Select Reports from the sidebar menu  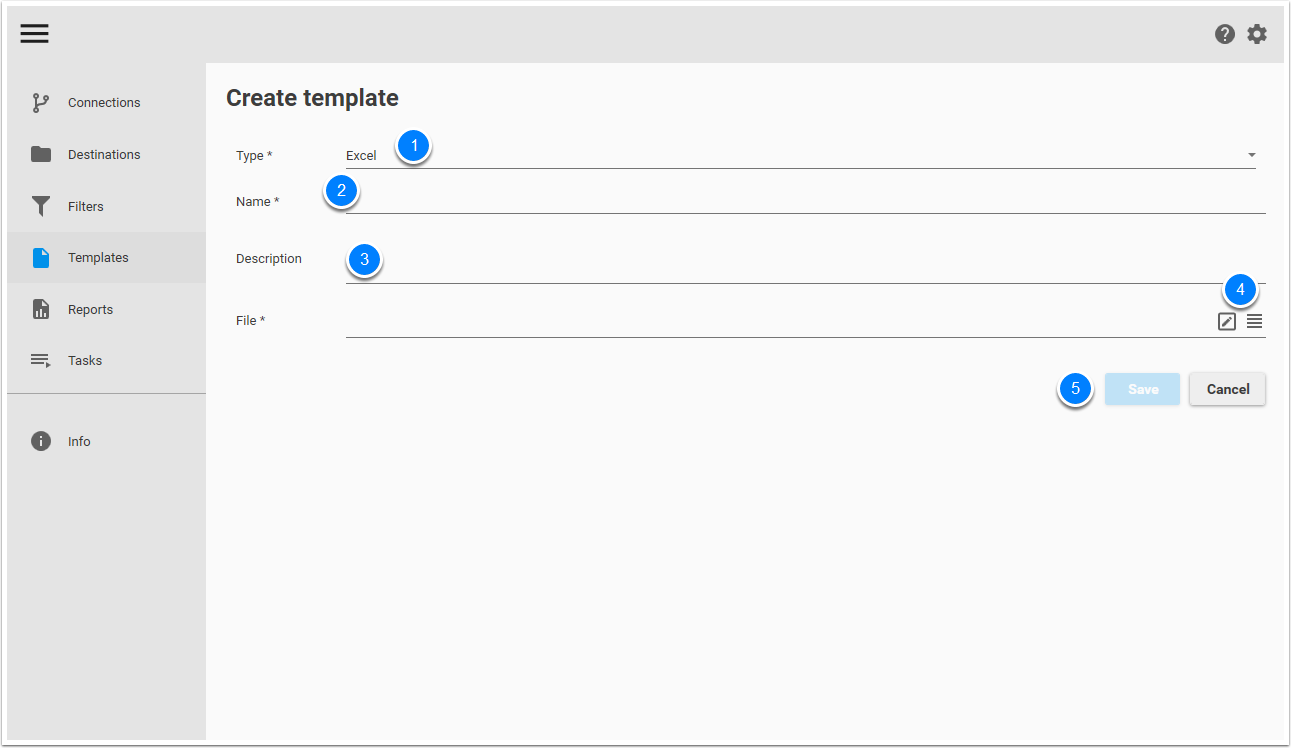pyautogui.click(x=90, y=309)
